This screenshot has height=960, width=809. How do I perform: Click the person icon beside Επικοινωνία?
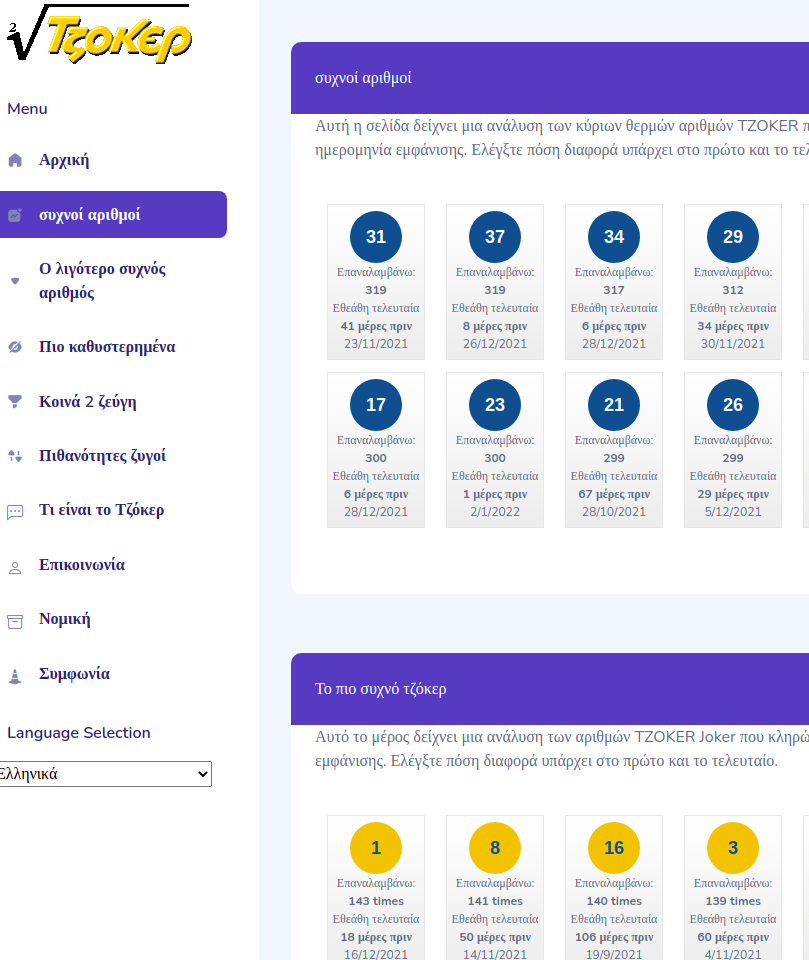coord(15,568)
